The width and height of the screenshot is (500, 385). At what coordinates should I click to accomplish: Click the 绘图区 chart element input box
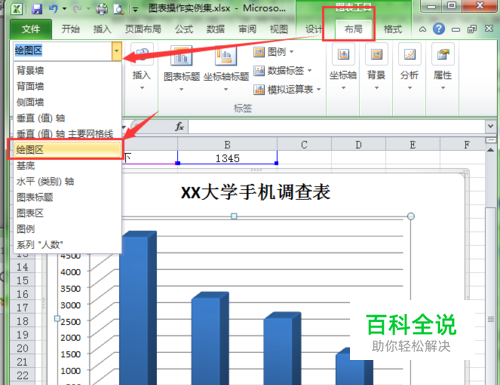coord(63,51)
